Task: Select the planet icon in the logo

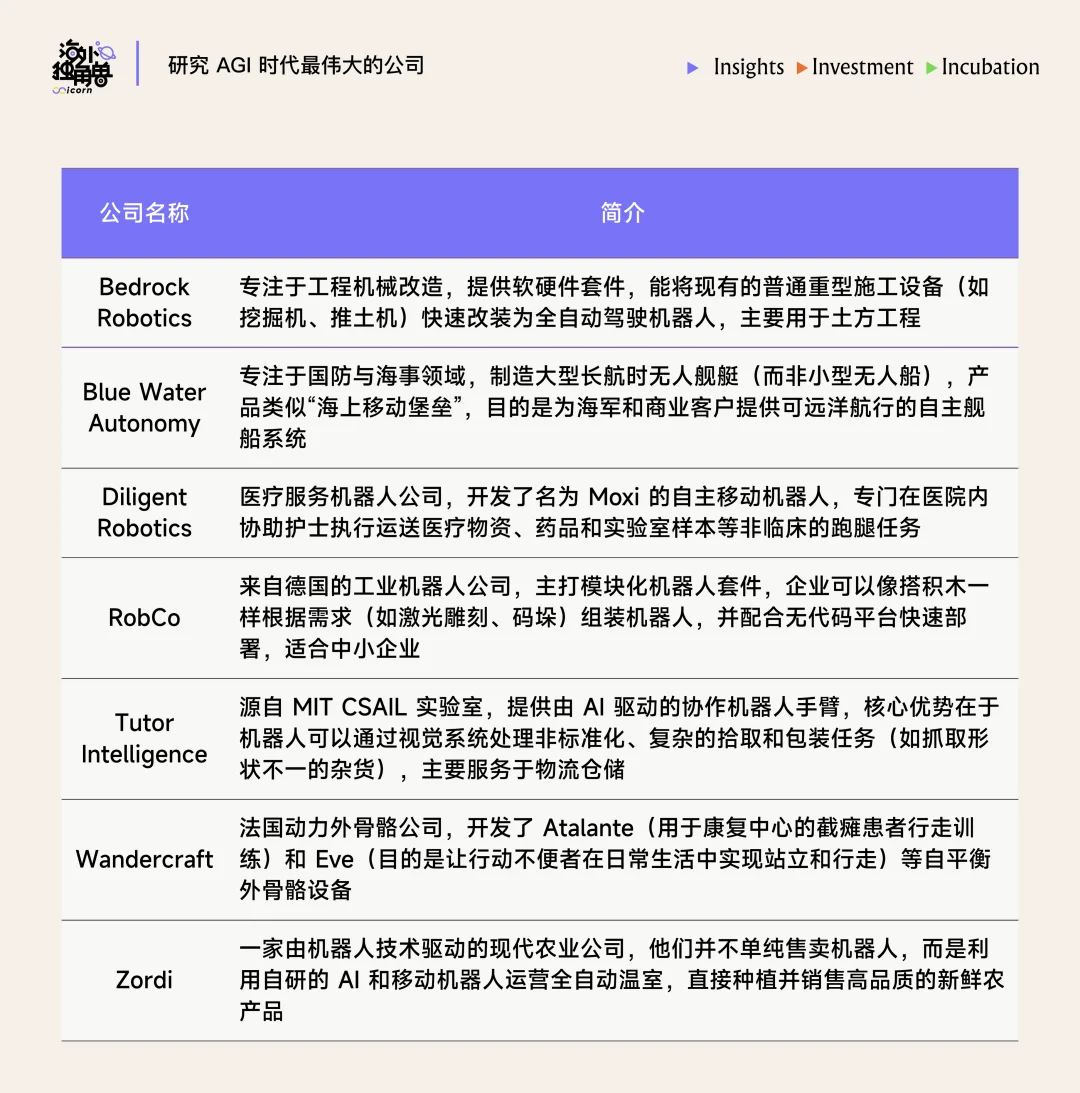Action: pos(108,53)
